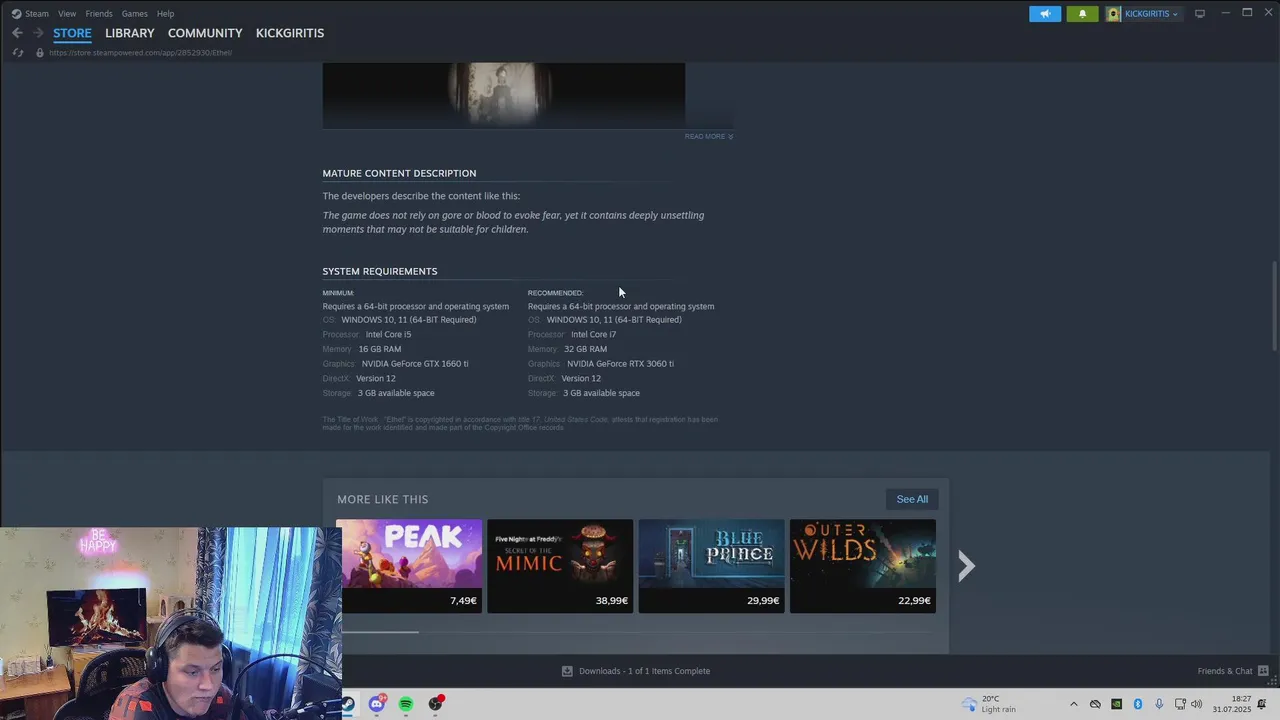Expand READ MORE on the description
The height and width of the screenshot is (720, 1280).
coord(709,136)
